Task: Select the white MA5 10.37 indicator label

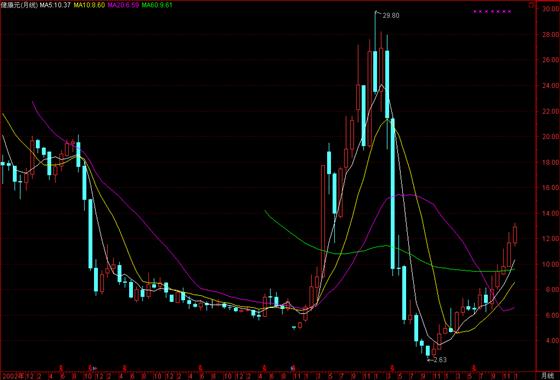Action: (55, 5)
